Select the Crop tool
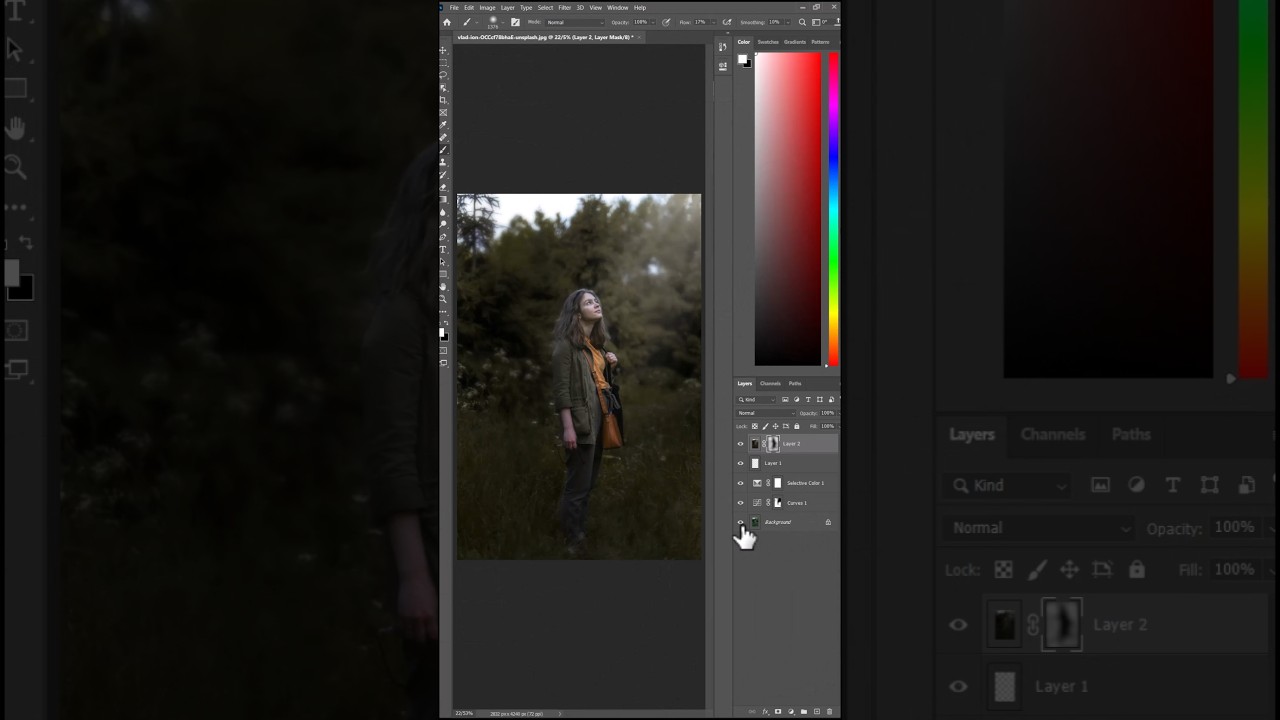Image resolution: width=1280 pixels, height=720 pixels. 444,100
